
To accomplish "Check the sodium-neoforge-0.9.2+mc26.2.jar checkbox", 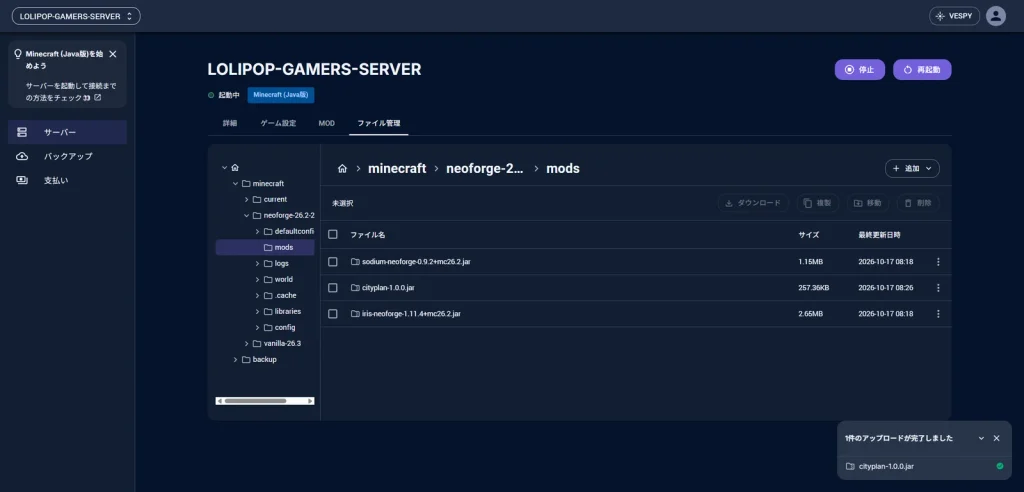I will [333, 261].
